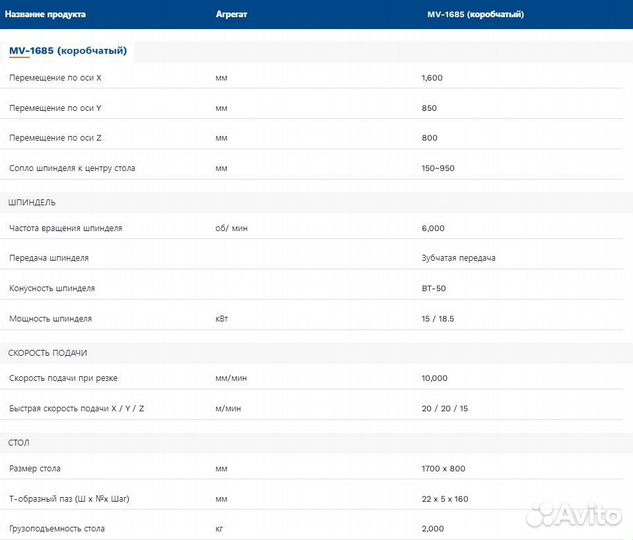
Task: Click the Название продукта column header
Action: pos(45,14)
